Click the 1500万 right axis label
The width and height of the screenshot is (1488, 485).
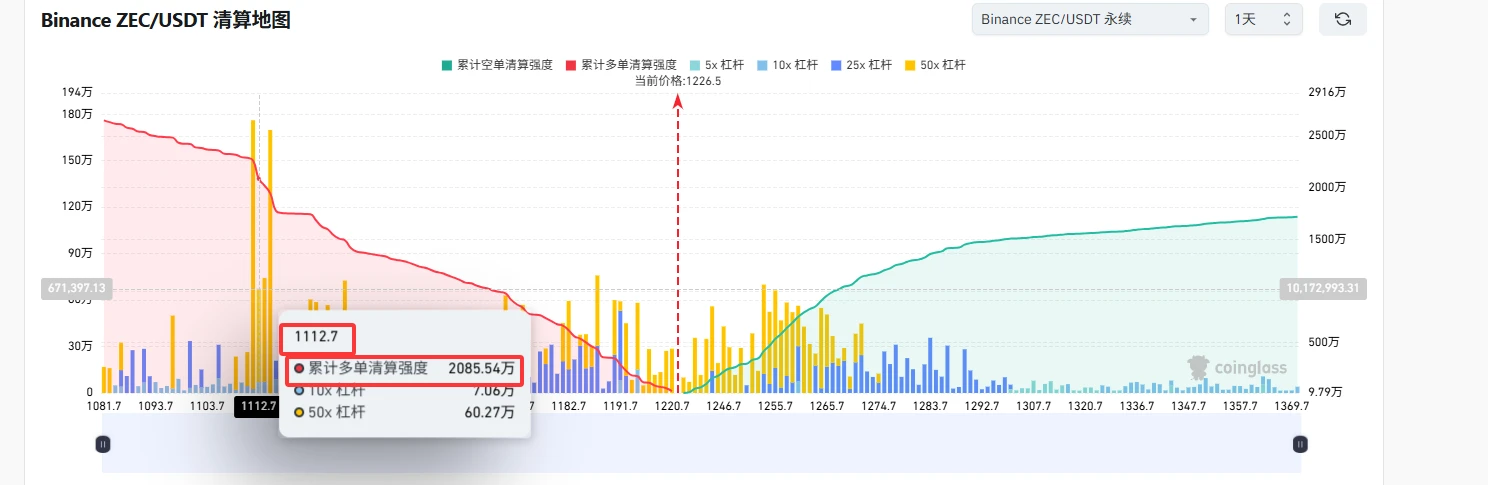point(1327,239)
